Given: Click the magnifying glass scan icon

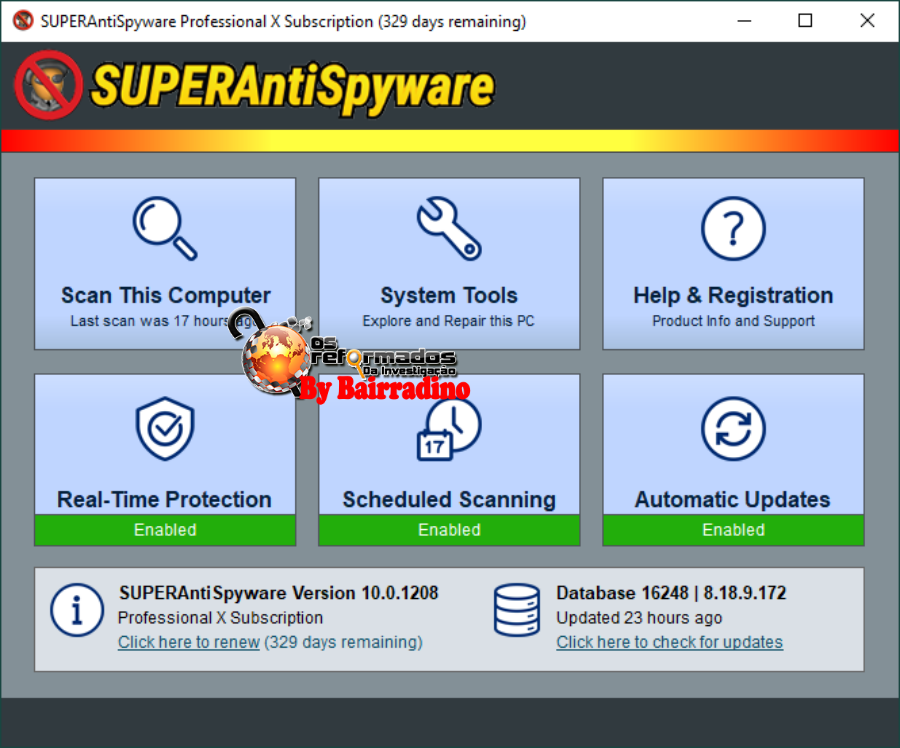Looking at the screenshot, I should [x=165, y=228].
